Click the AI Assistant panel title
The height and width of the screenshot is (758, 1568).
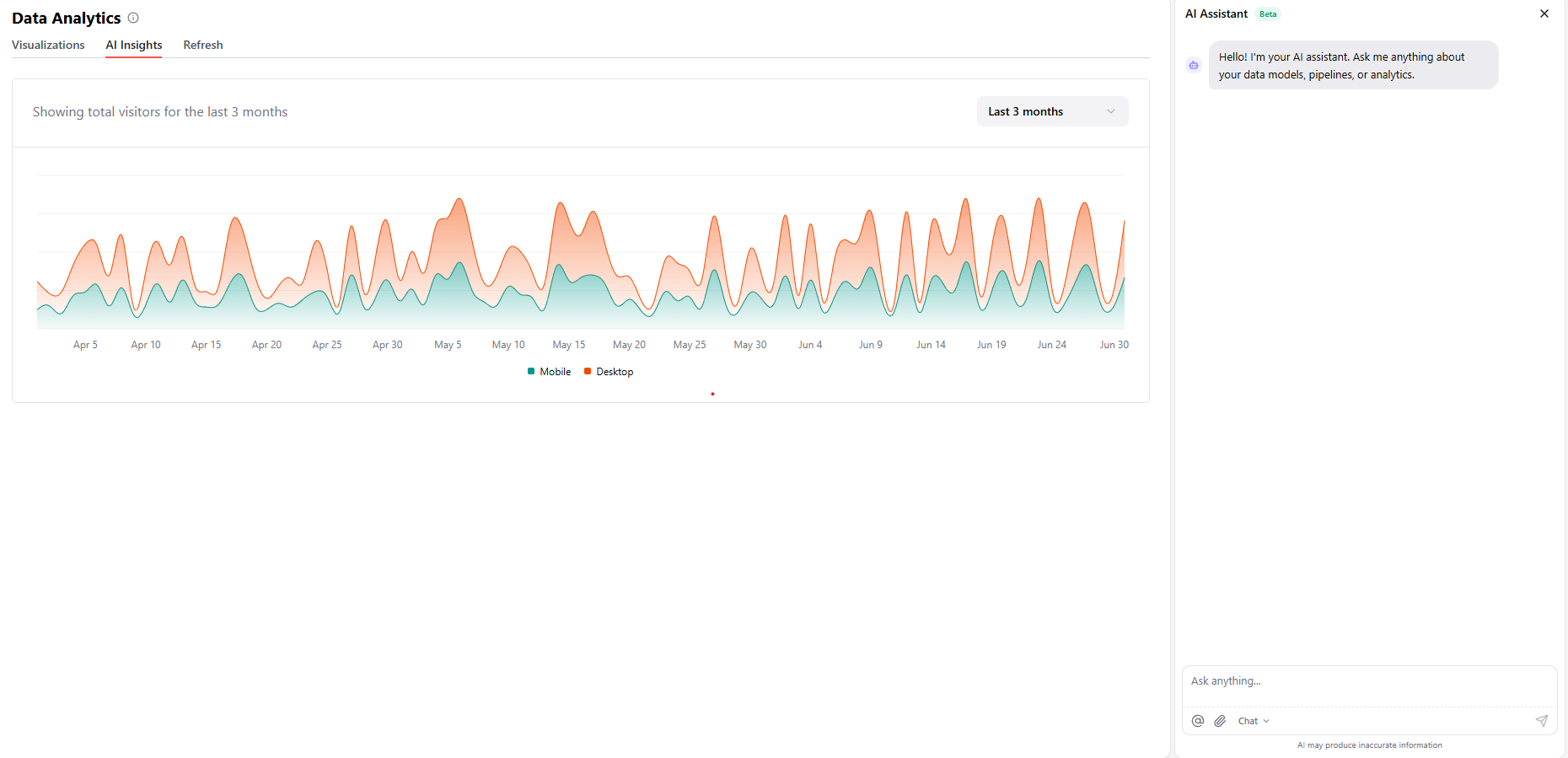point(1216,13)
